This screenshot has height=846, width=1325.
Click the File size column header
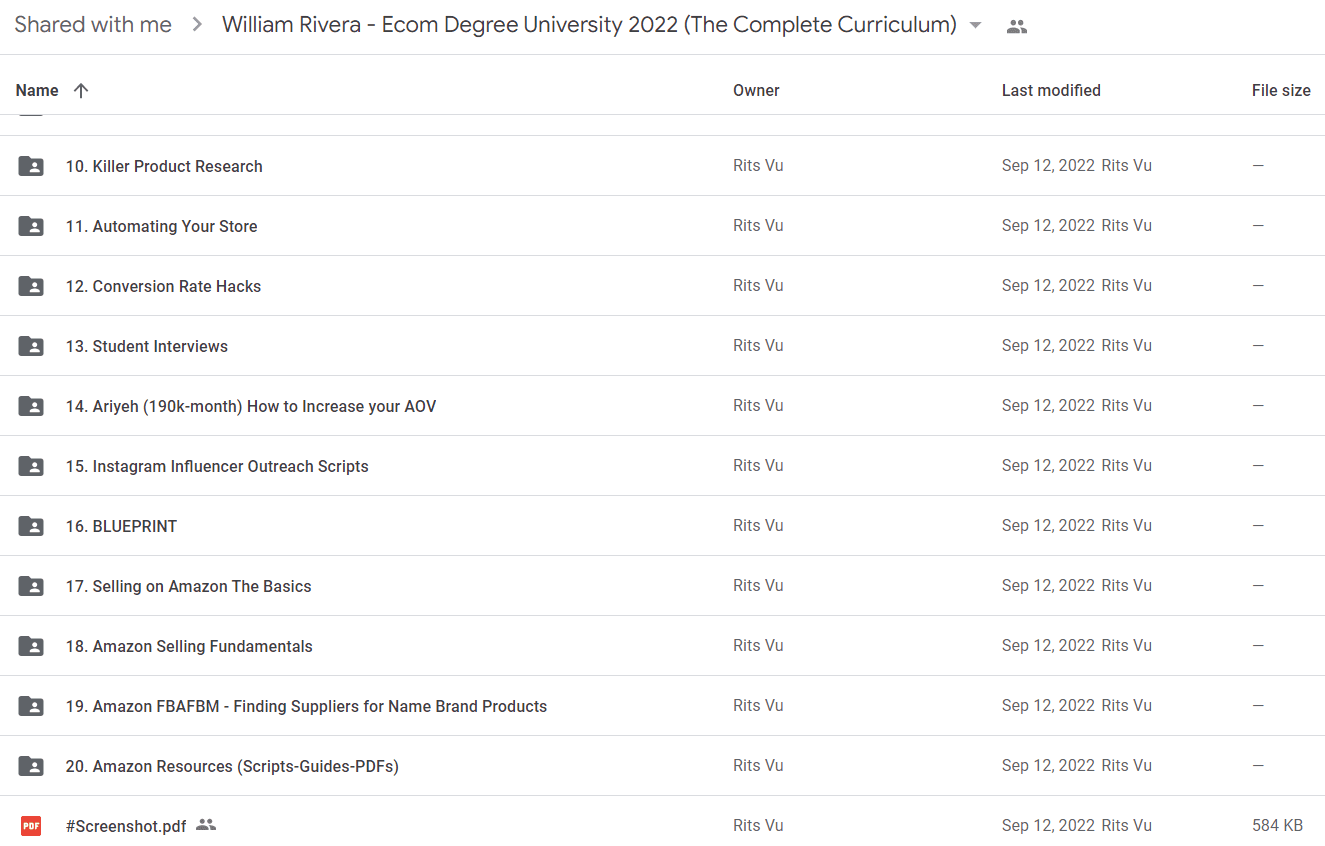pyautogui.click(x=1281, y=90)
